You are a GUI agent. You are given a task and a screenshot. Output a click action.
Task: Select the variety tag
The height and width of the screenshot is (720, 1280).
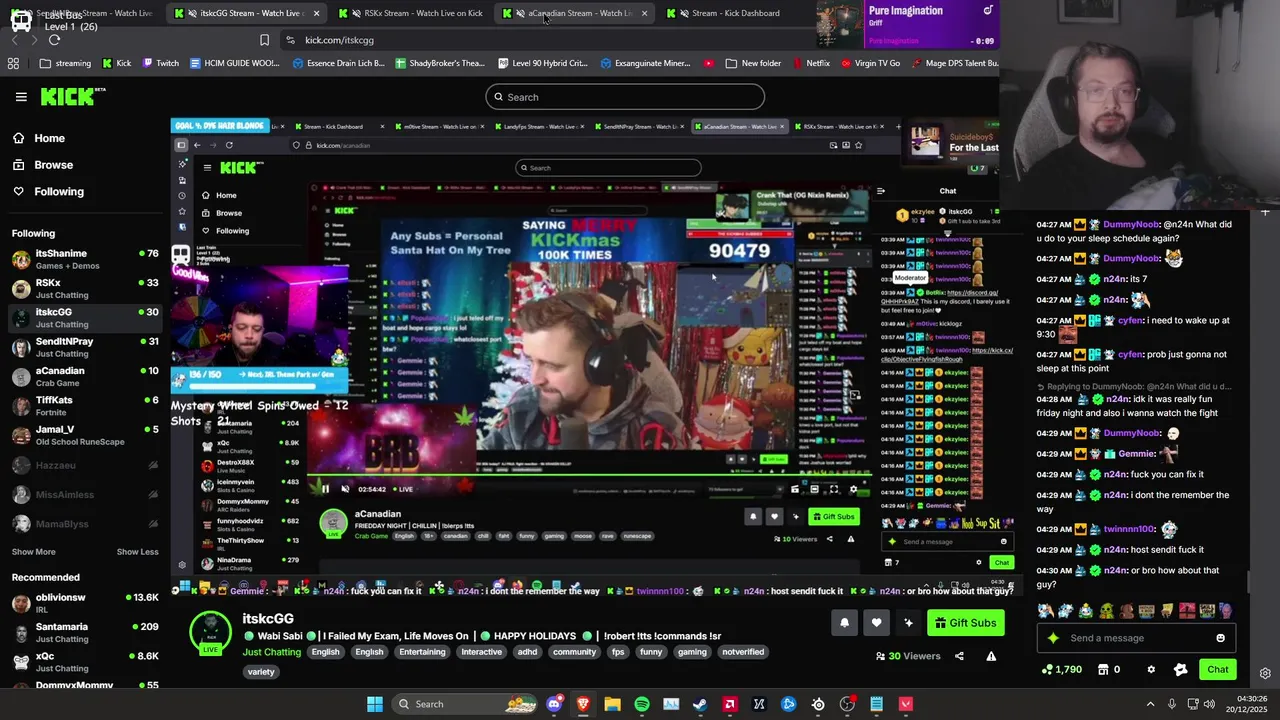261,672
